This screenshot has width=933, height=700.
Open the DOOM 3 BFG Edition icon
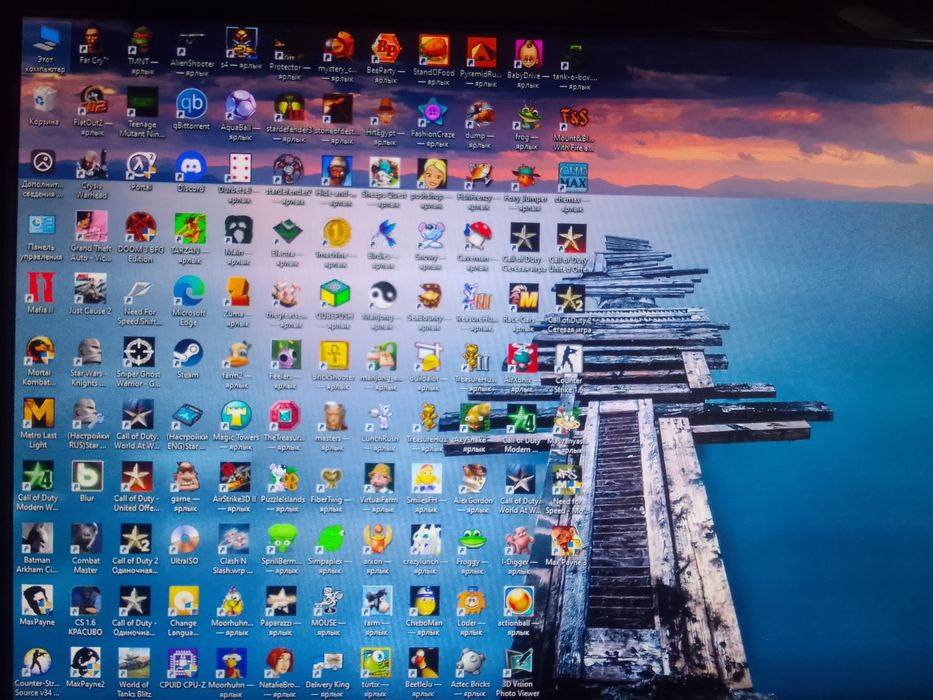pyautogui.click(x=140, y=227)
